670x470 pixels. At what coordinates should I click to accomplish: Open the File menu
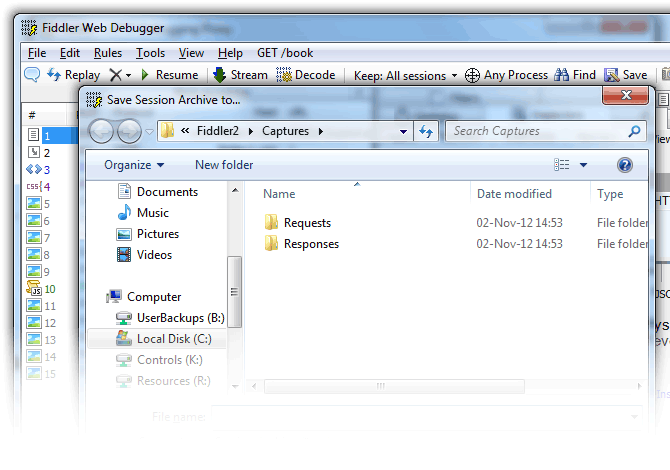[37, 53]
